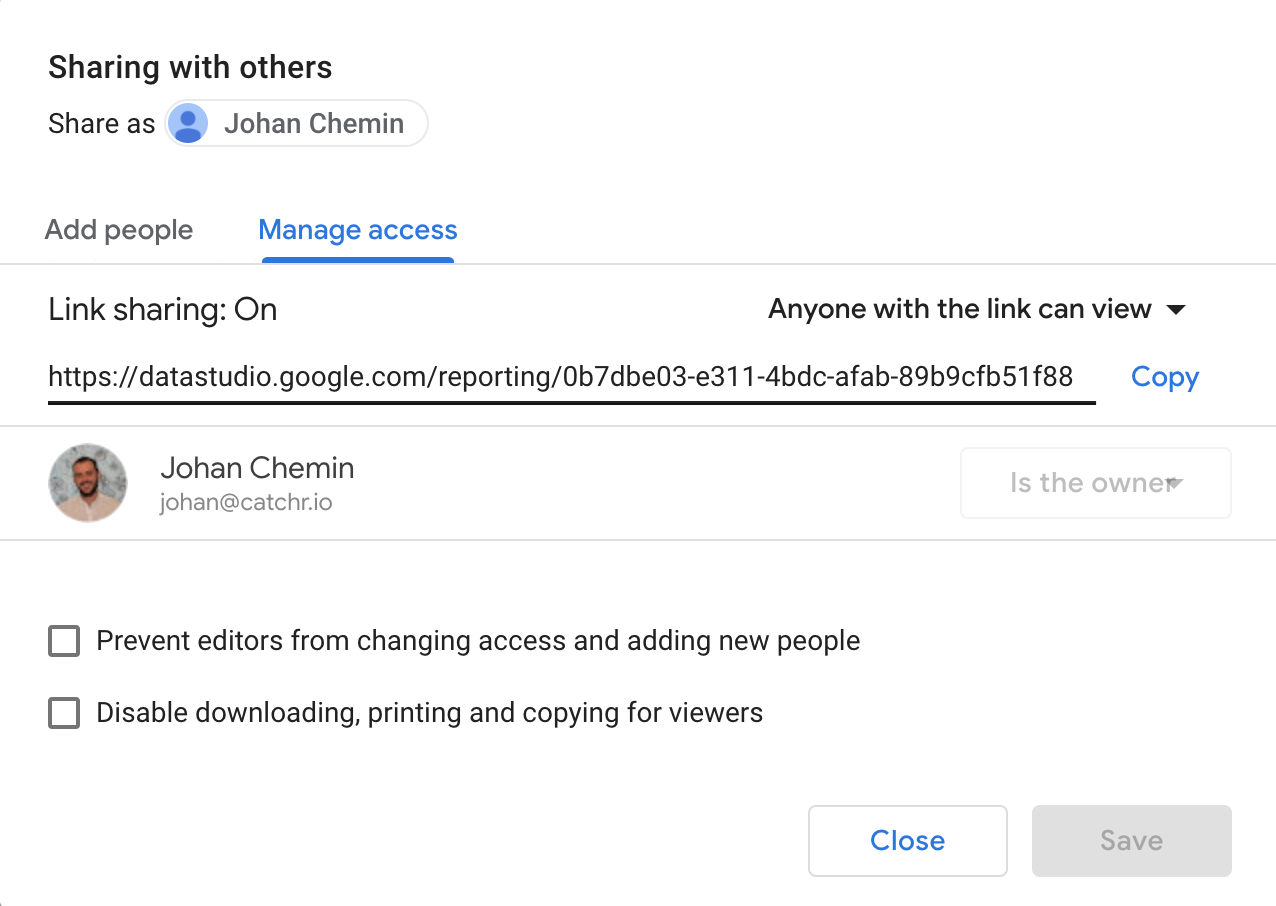This screenshot has height=906, width=1276.
Task: Enable preventing editors from changing access
Action: pyautogui.click(x=63, y=641)
